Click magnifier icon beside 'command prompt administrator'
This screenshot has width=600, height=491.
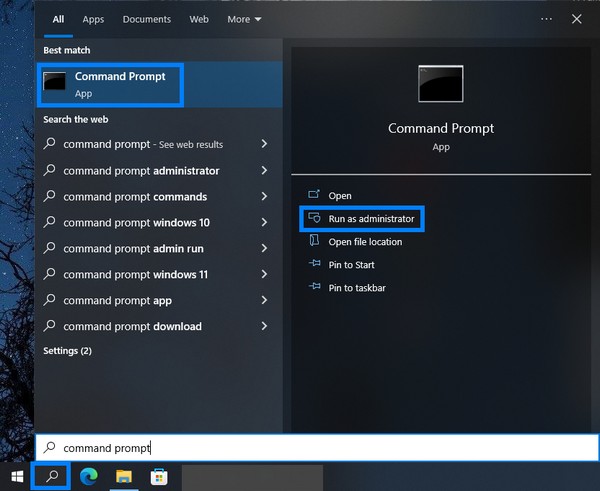point(49,170)
